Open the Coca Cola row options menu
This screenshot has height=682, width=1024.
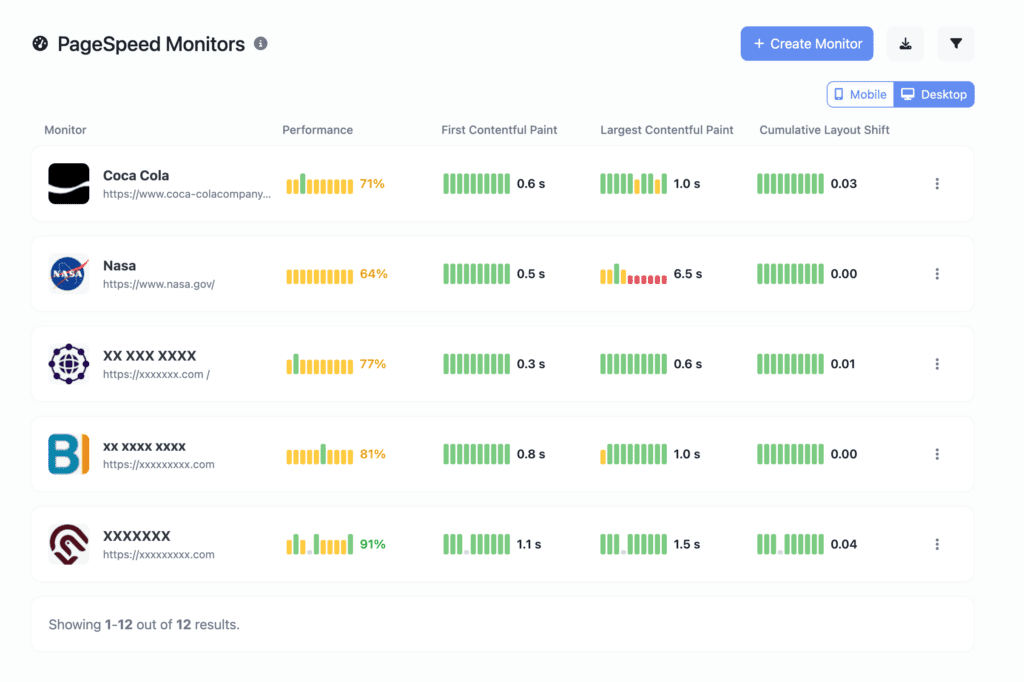(x=937, y=183)
